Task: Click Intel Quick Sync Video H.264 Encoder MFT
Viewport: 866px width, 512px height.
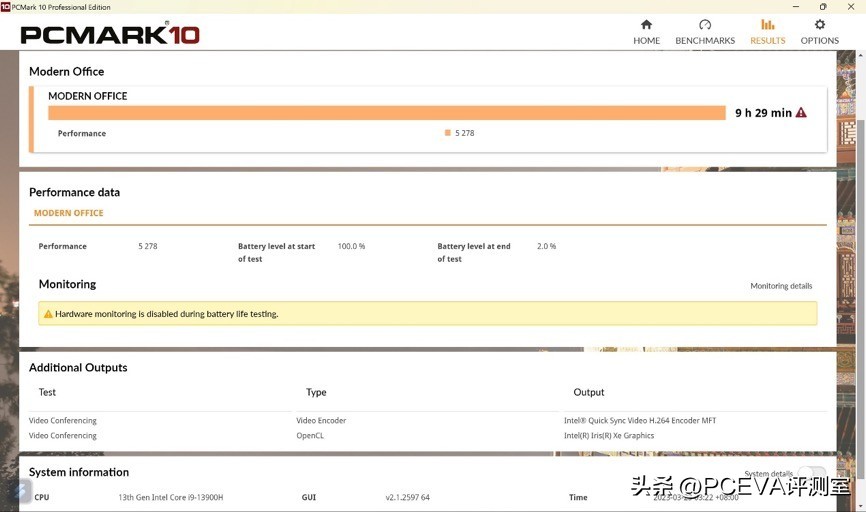Action: 640,420
